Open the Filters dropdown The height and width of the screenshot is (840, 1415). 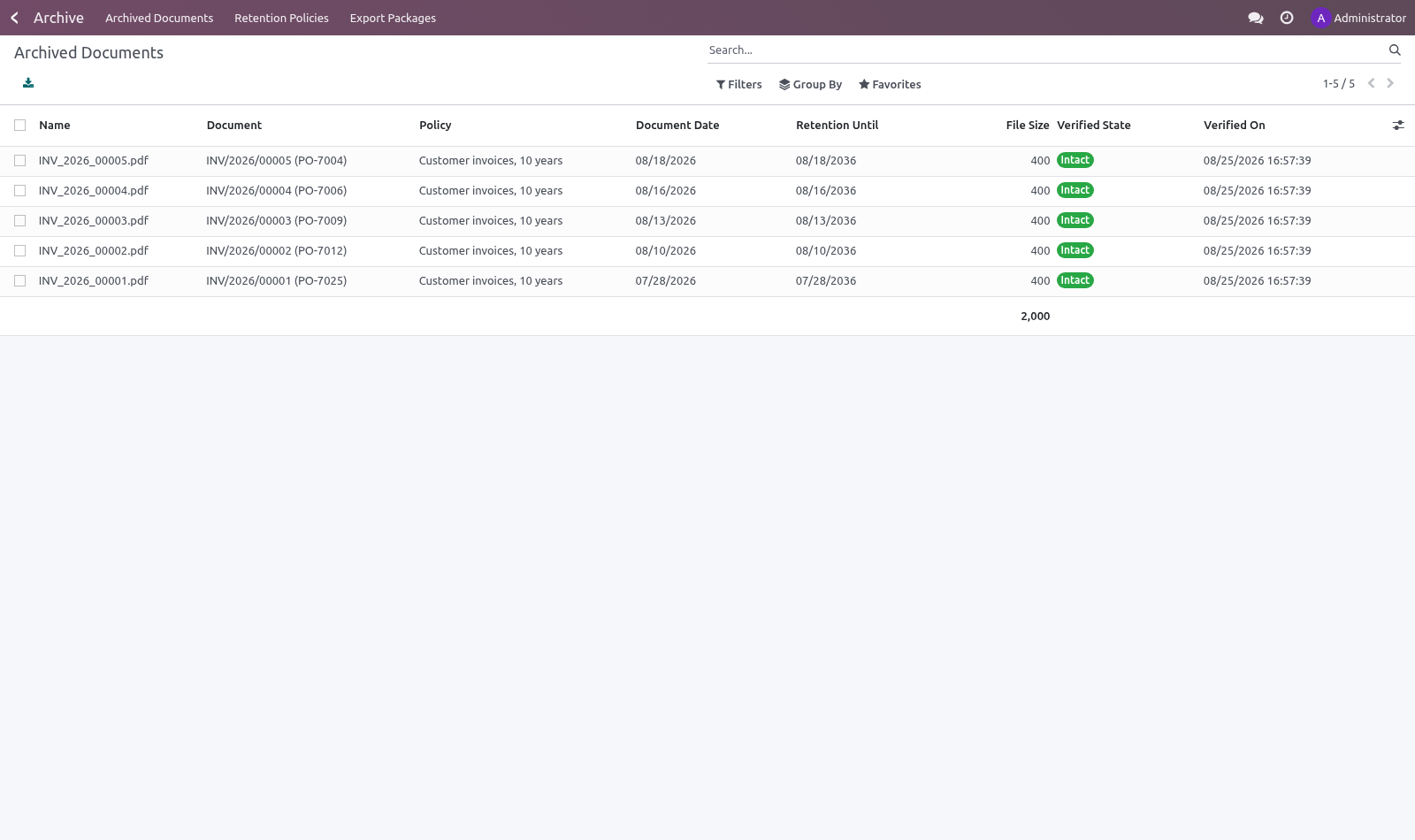(738, 85)
